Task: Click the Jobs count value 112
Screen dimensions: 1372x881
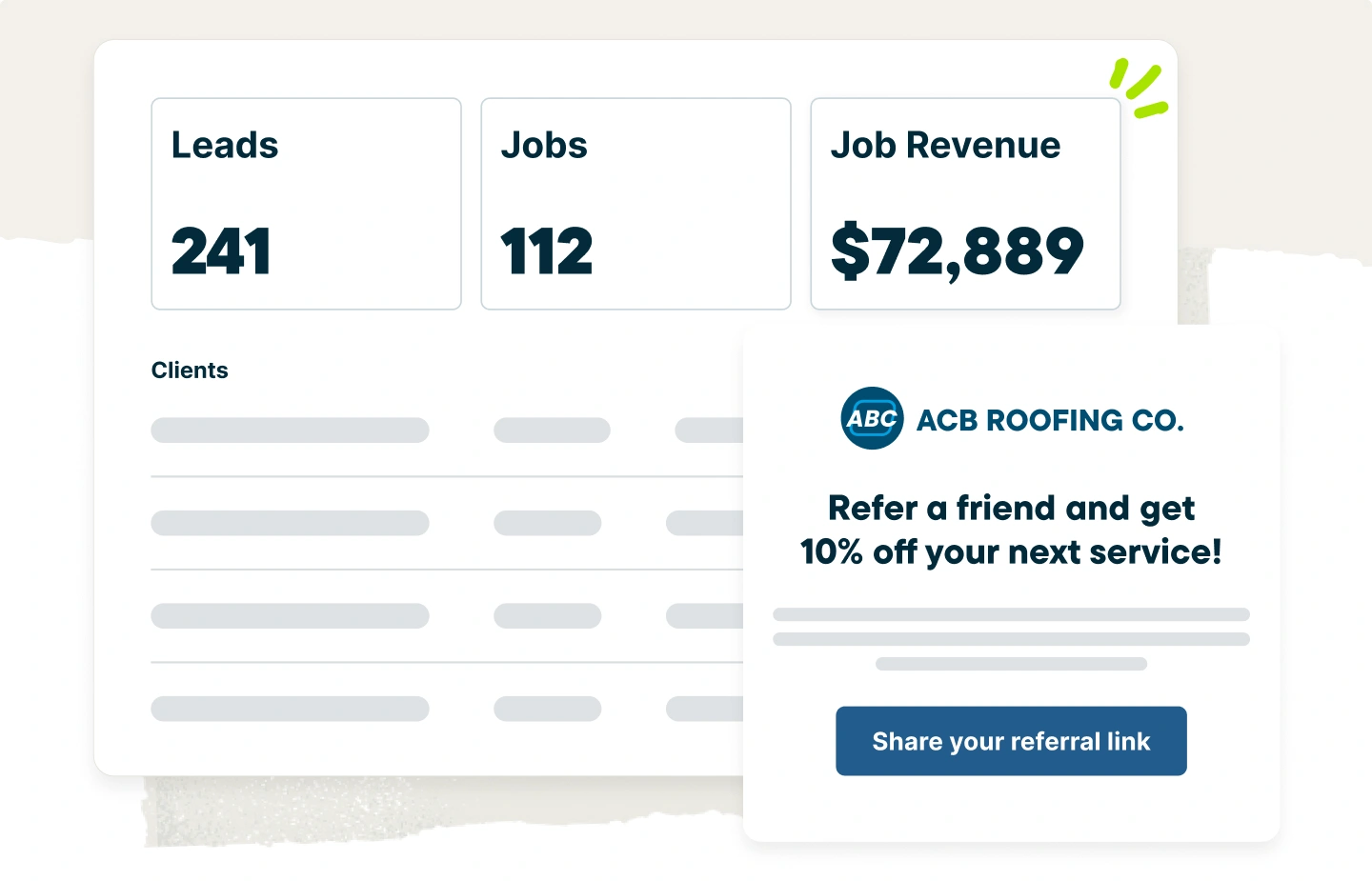Action: coord(546,250)
